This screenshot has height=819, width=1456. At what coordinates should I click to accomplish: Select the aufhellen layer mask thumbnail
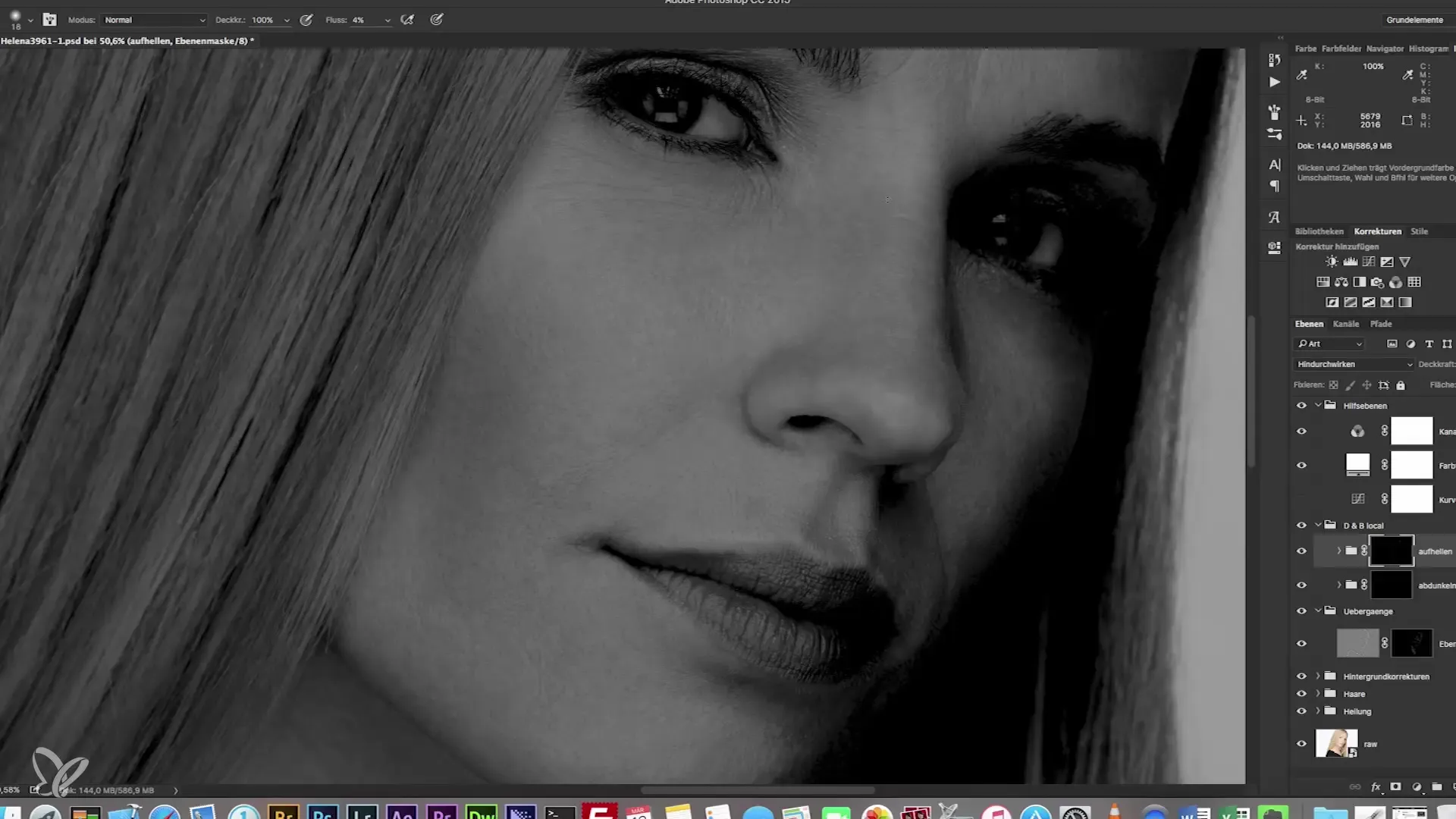coord(1392,551)
